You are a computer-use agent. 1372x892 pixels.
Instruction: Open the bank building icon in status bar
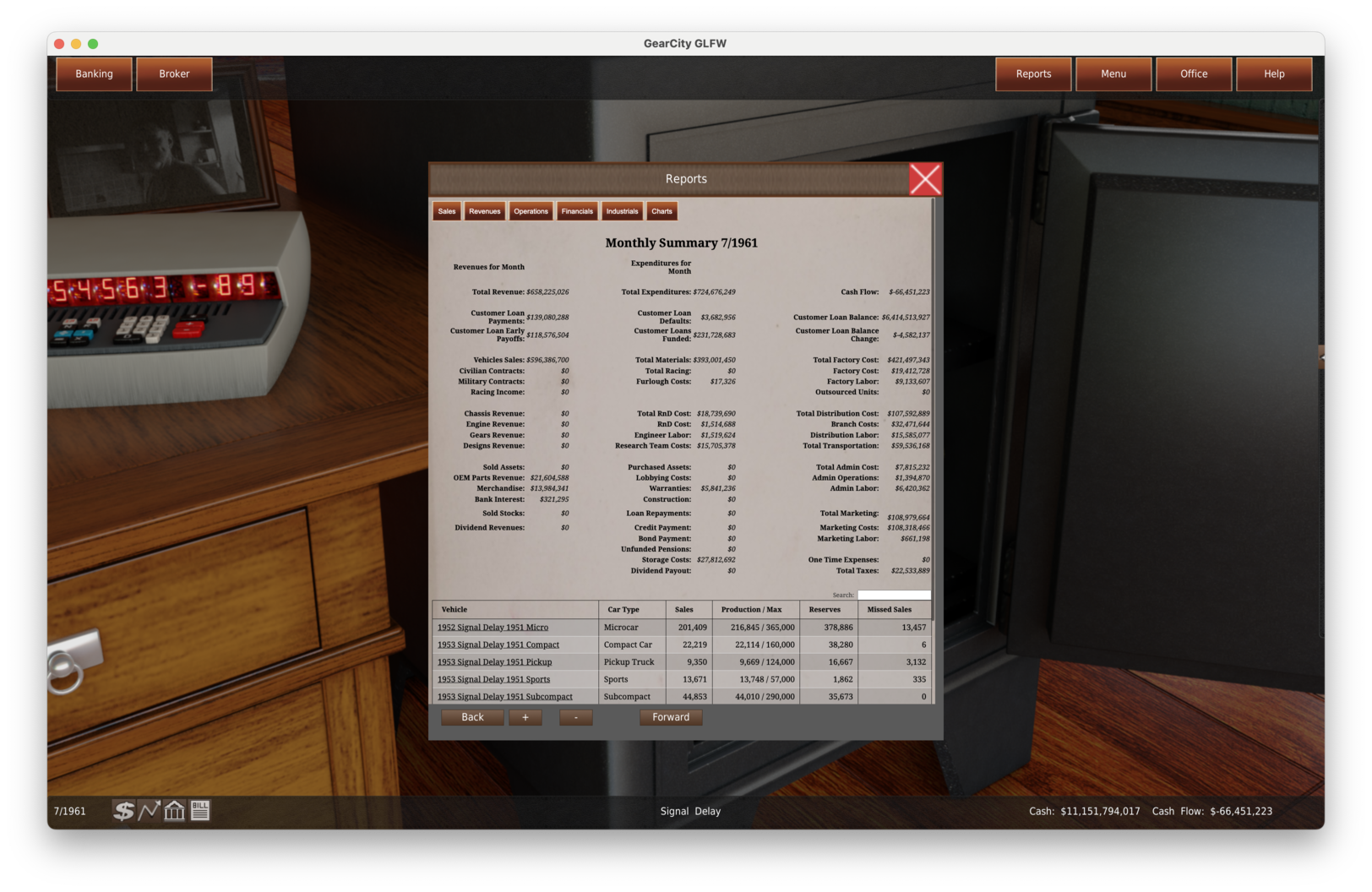(175, 811)
